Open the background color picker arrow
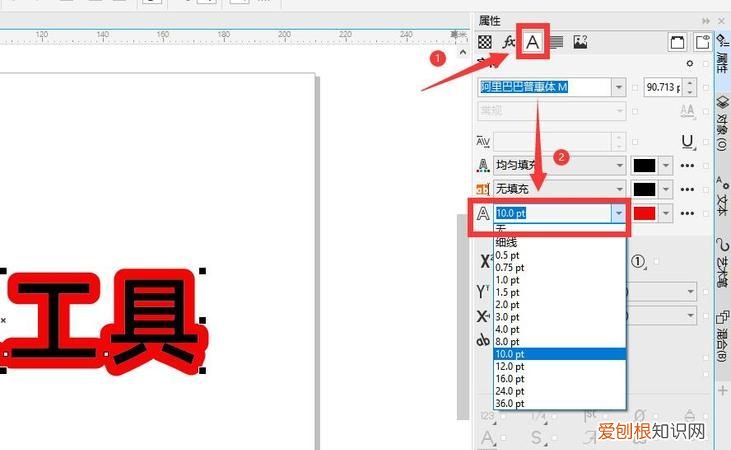 [x=666, y=189]
